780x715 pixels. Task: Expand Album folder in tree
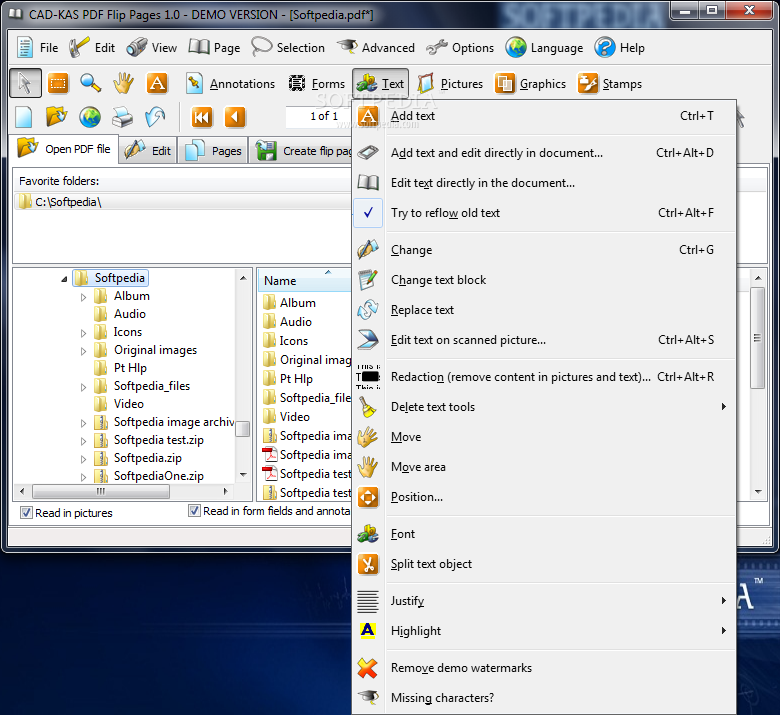coord(83,297)
